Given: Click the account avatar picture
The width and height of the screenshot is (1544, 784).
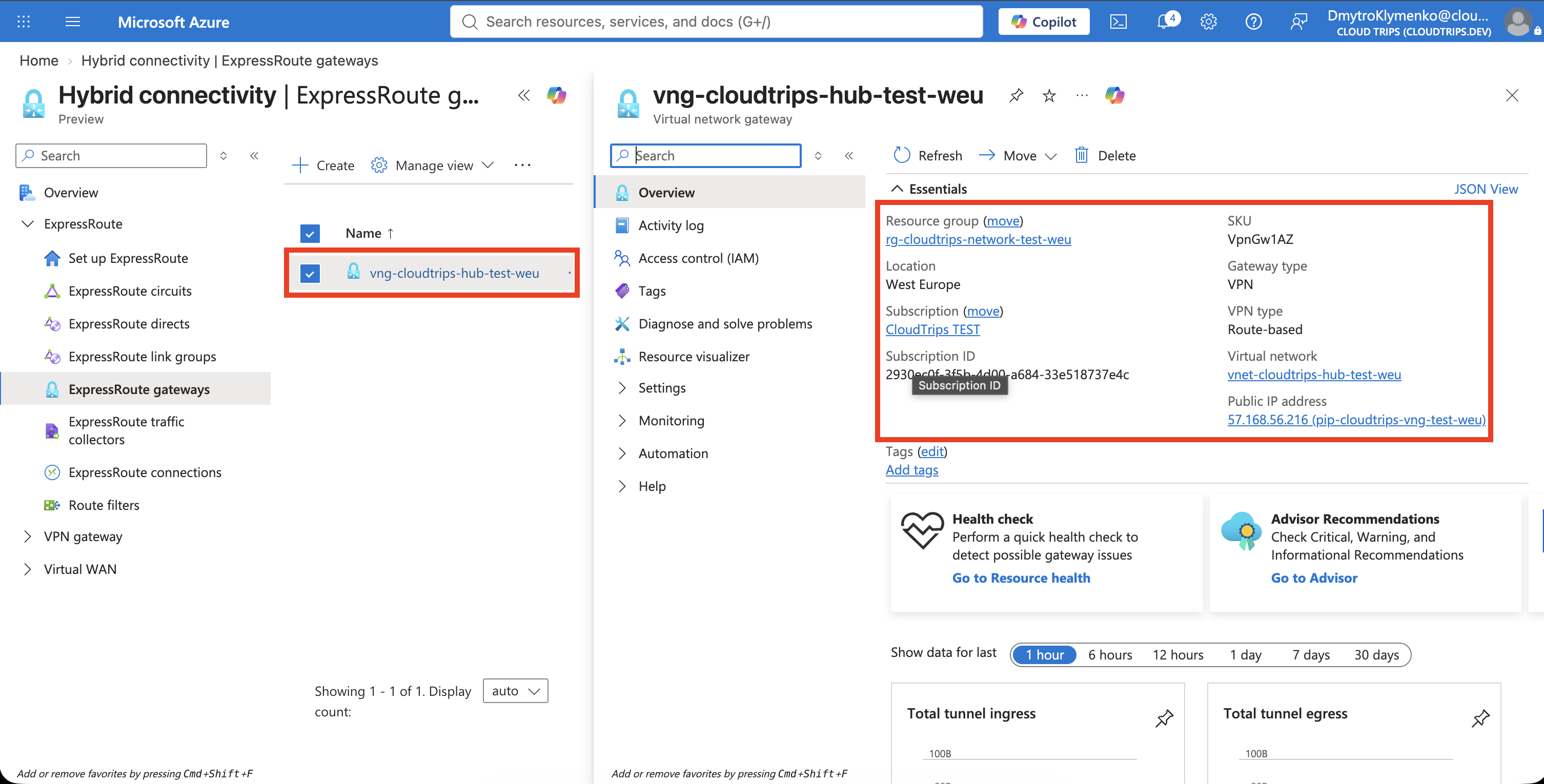Looking at the screenshot, I should click(1518, 22).
